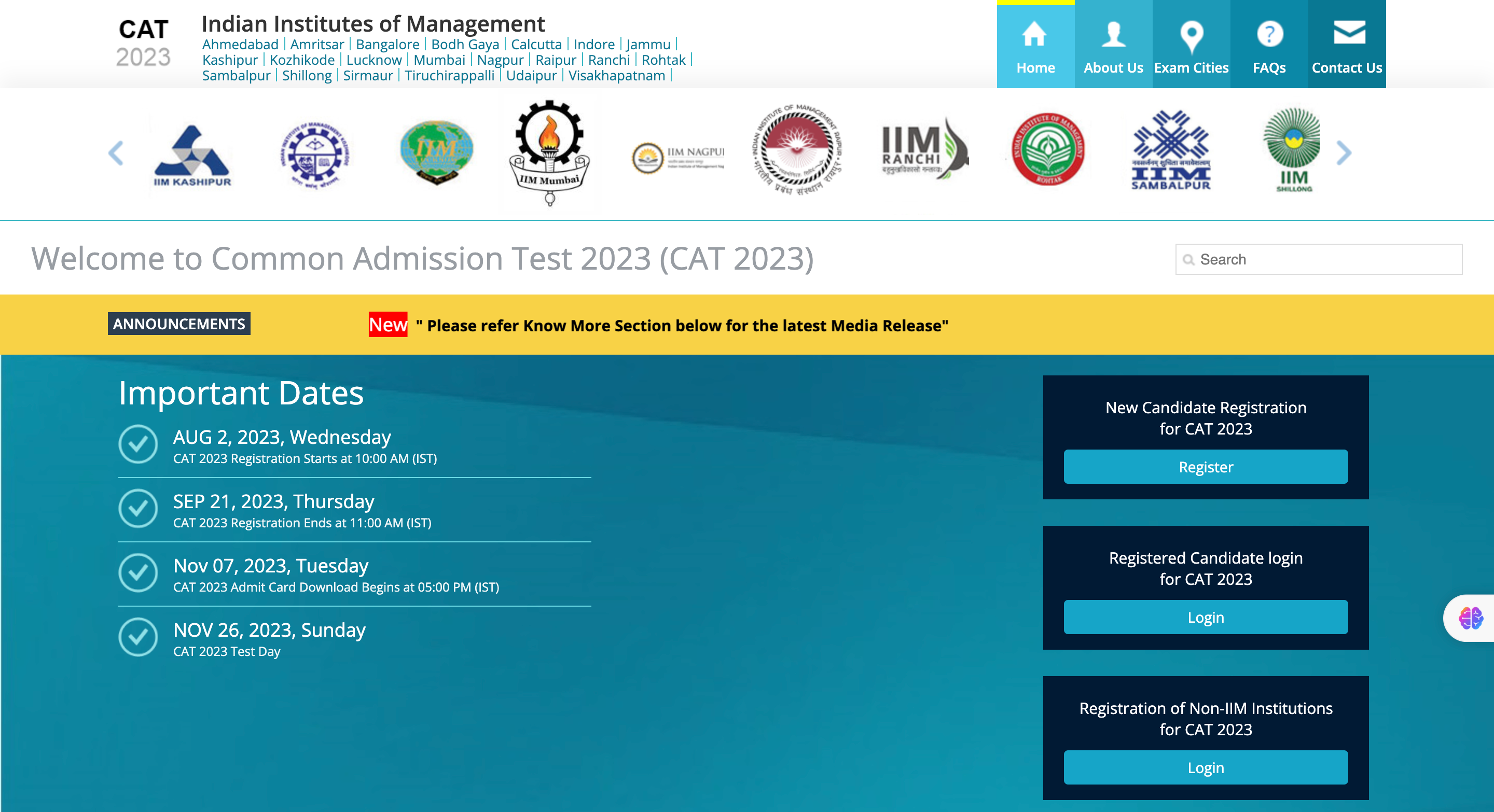
Task: Open the Sirmaur institute link
Action: (368, 76)
